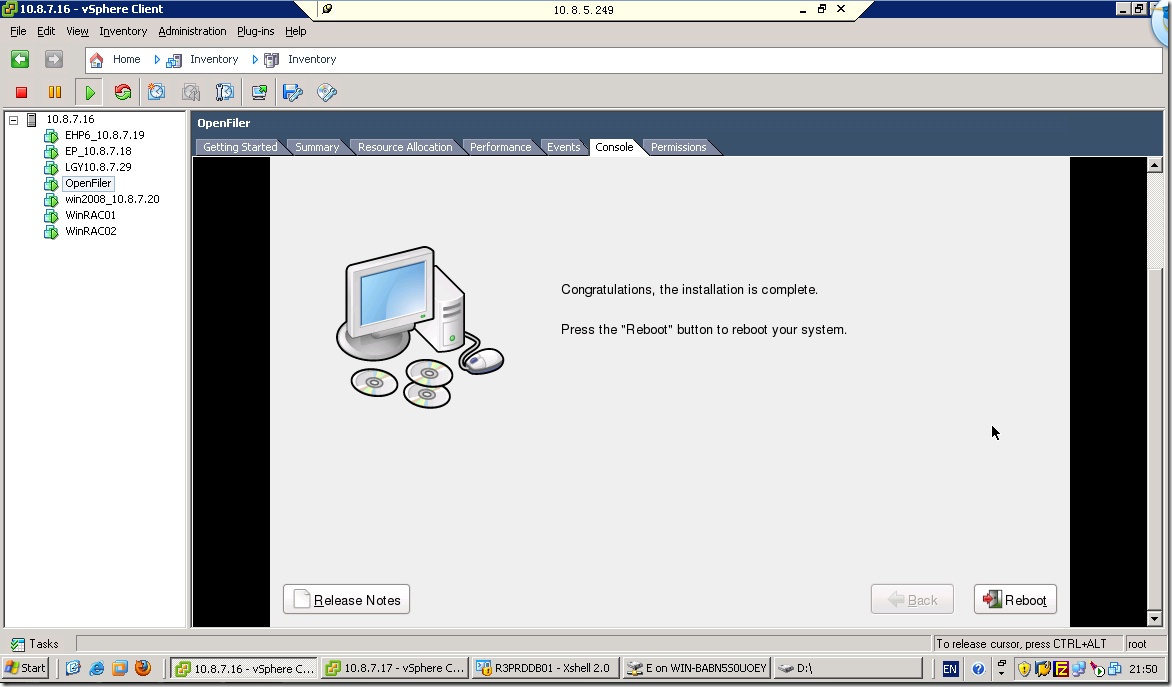Open the Snapshot Manager

226,92
